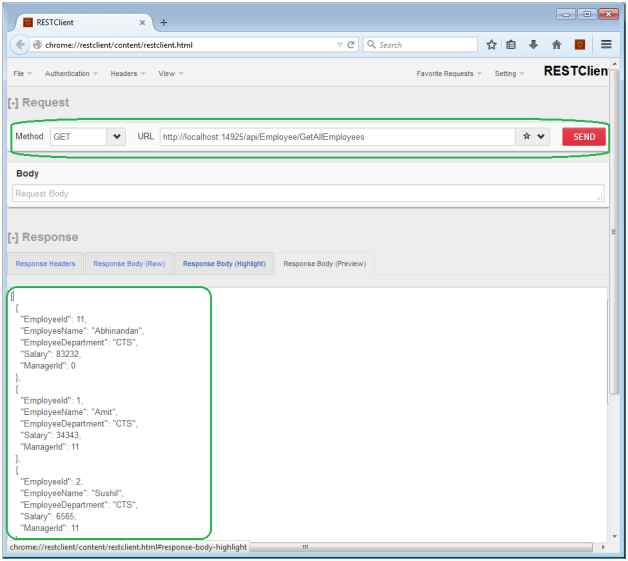The image size is (628, 561).
Task: Switch to Response Headers tab
Action: pyautogui.click(x=46, y=263)
